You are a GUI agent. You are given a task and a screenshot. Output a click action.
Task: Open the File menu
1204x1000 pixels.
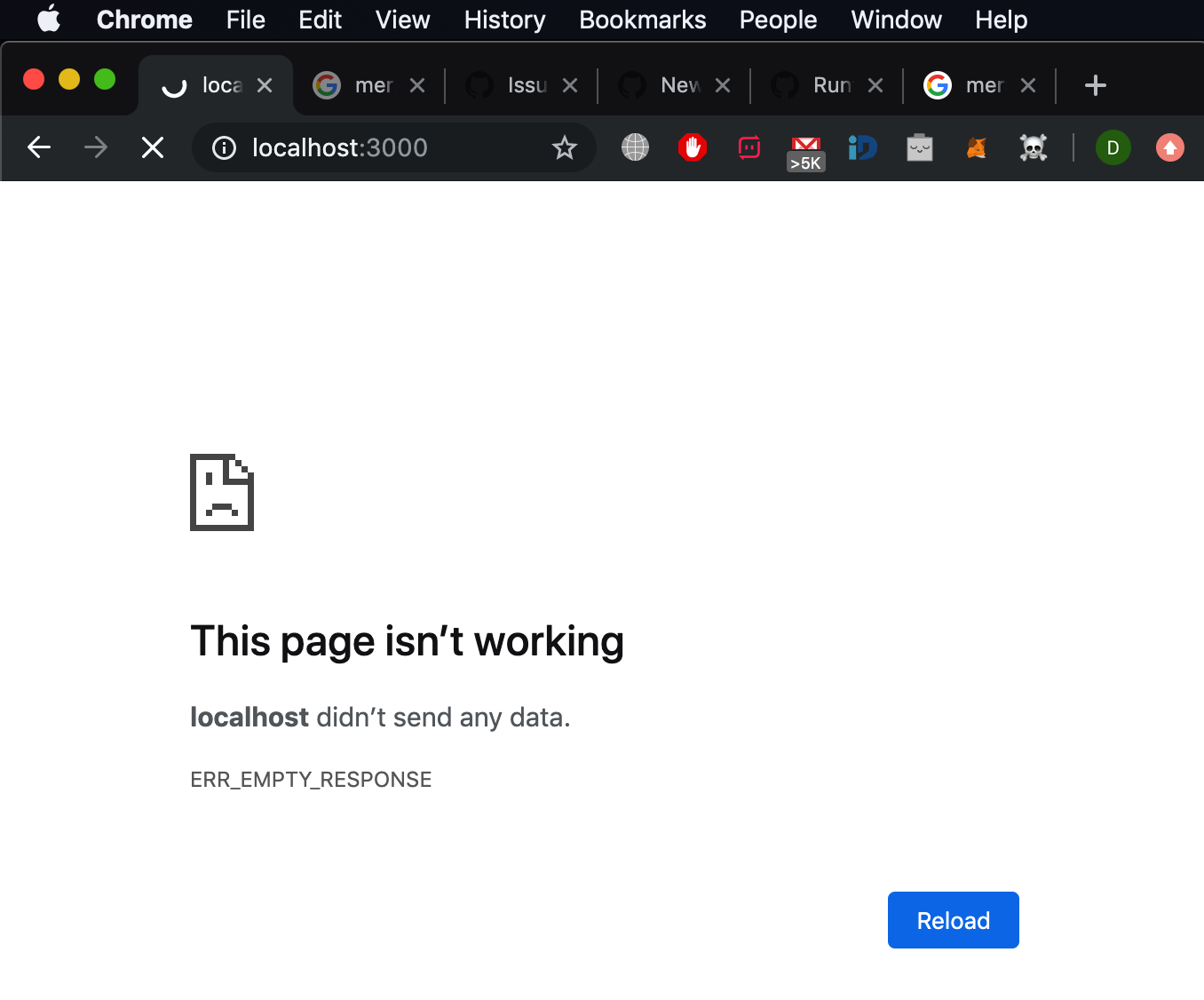(246, 20)
